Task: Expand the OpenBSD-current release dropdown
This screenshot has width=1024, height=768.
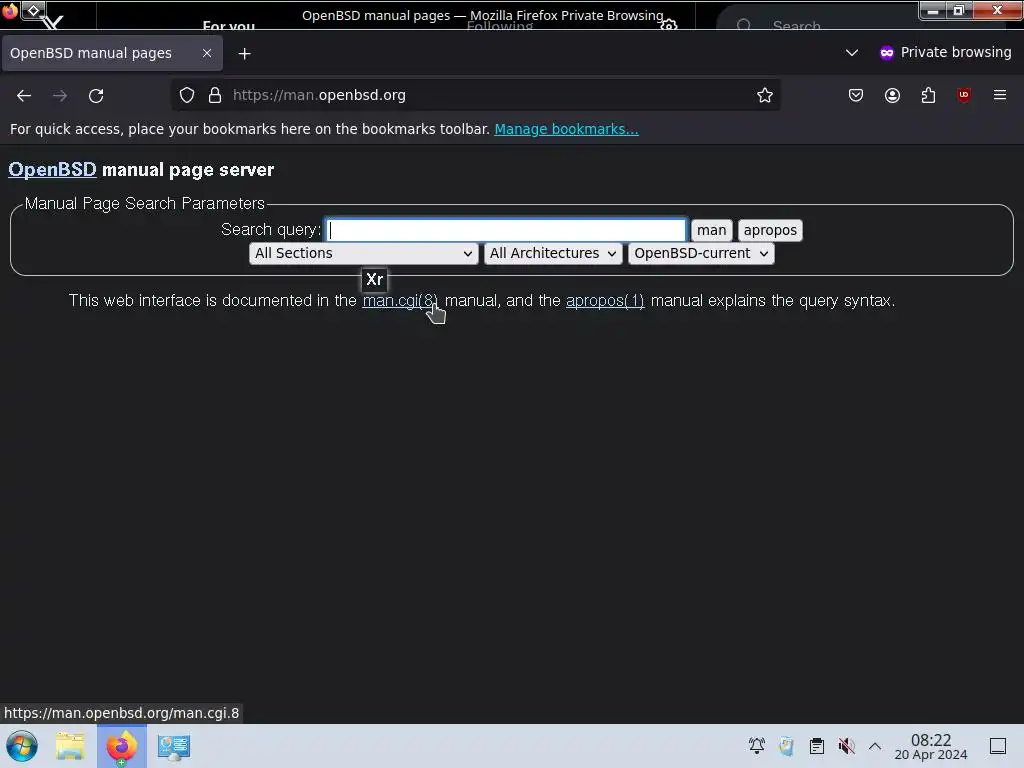Action: 701,253
